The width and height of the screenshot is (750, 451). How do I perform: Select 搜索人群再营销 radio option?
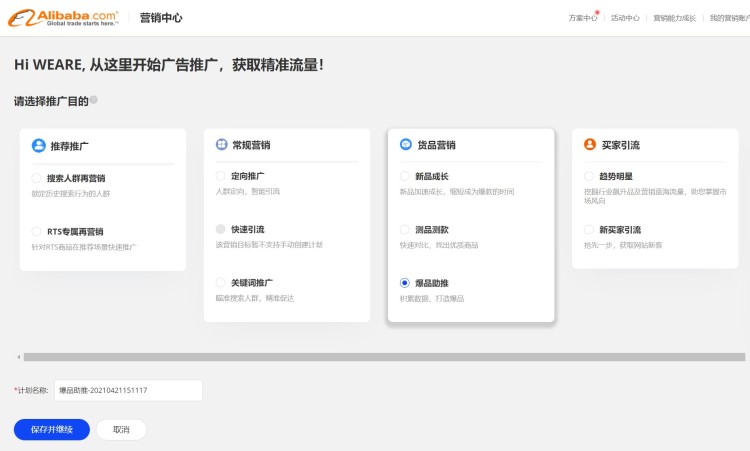pyautogui.click(x=37, y=178)
